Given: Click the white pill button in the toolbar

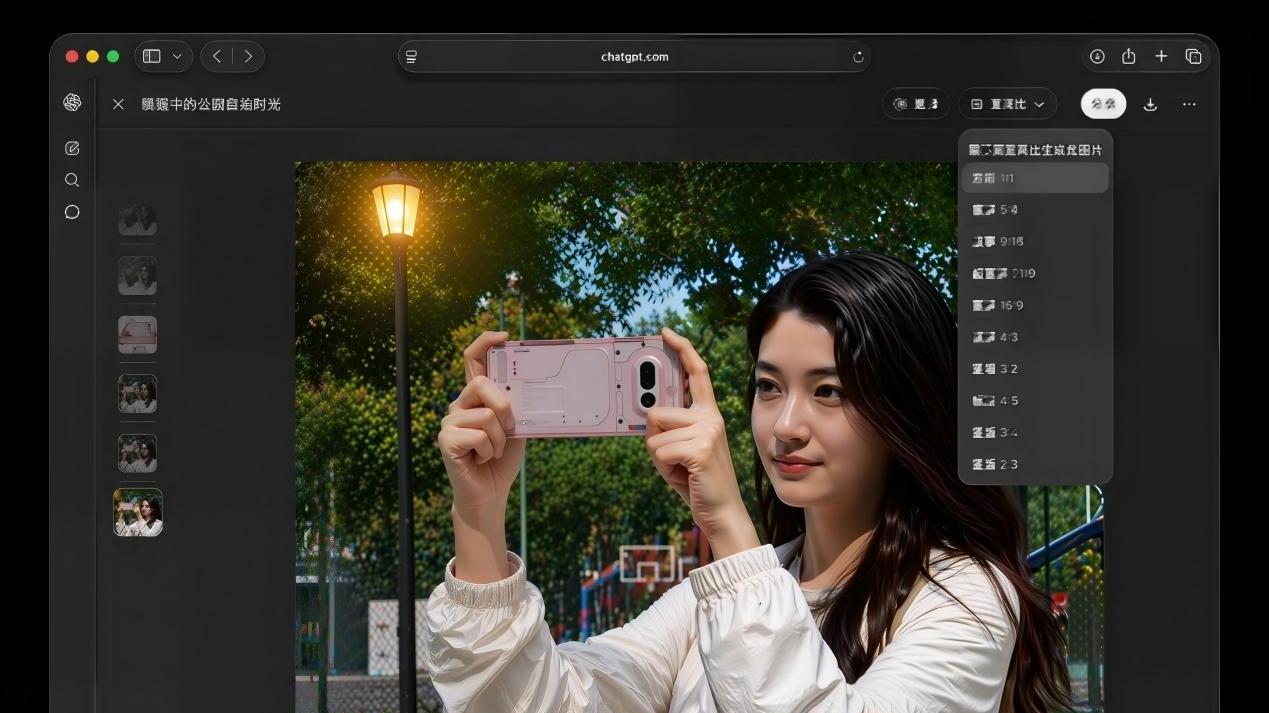Looking at the screenshot, I should [x=1102, y=103].
